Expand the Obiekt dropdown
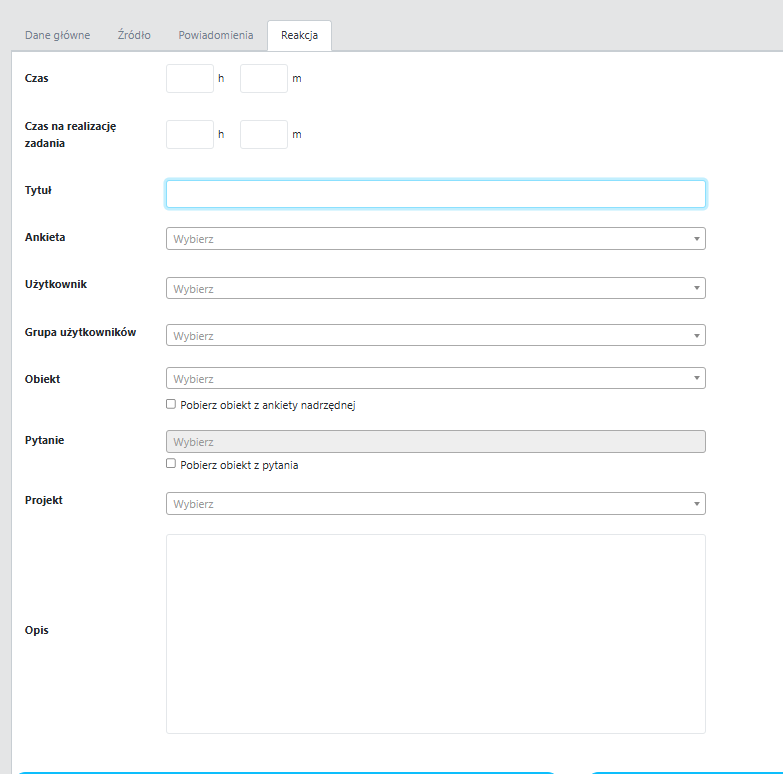Screen dimensions: 783x774 click(x=435, y=378)
